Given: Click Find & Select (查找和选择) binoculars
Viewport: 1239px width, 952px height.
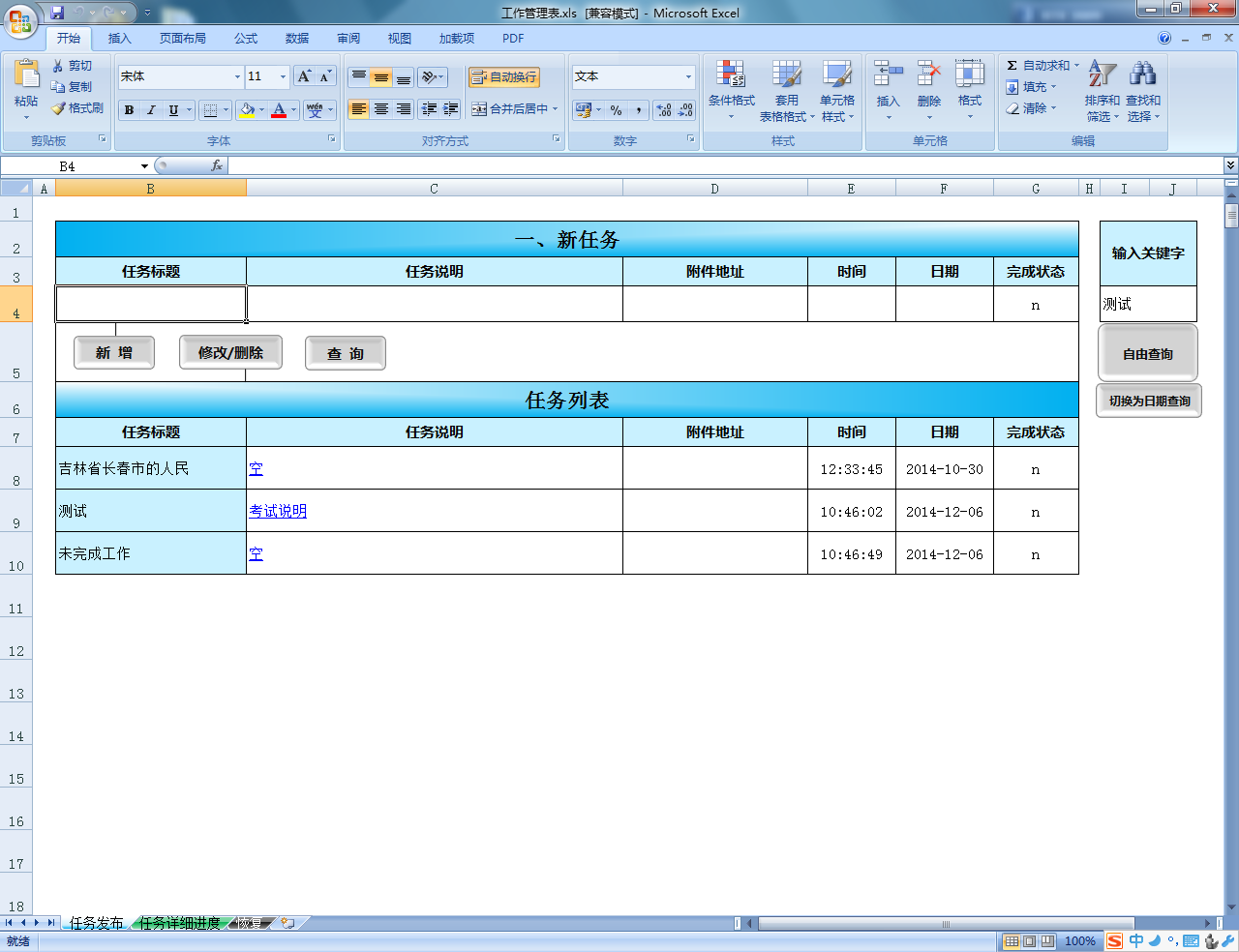Looking at the screenshot, I should coord(1142,90).
